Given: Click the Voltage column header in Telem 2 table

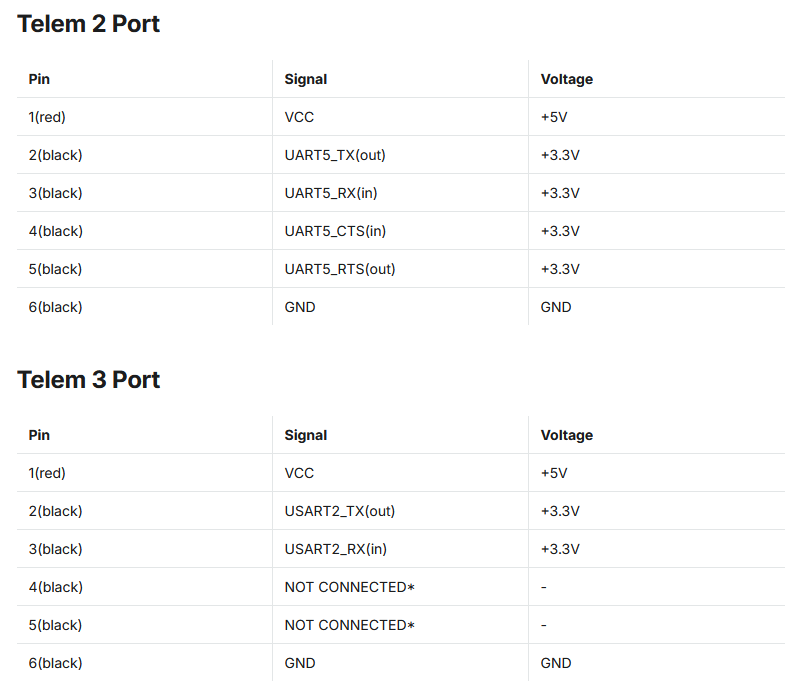Looking at the screenshot, I should (567, 79).
